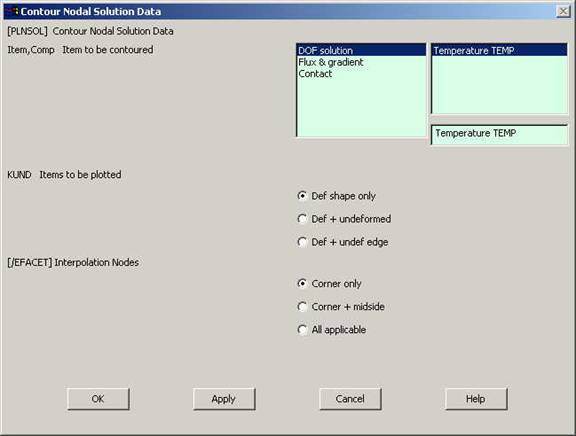Open Help for PLNSOL command

pos(476,399)
